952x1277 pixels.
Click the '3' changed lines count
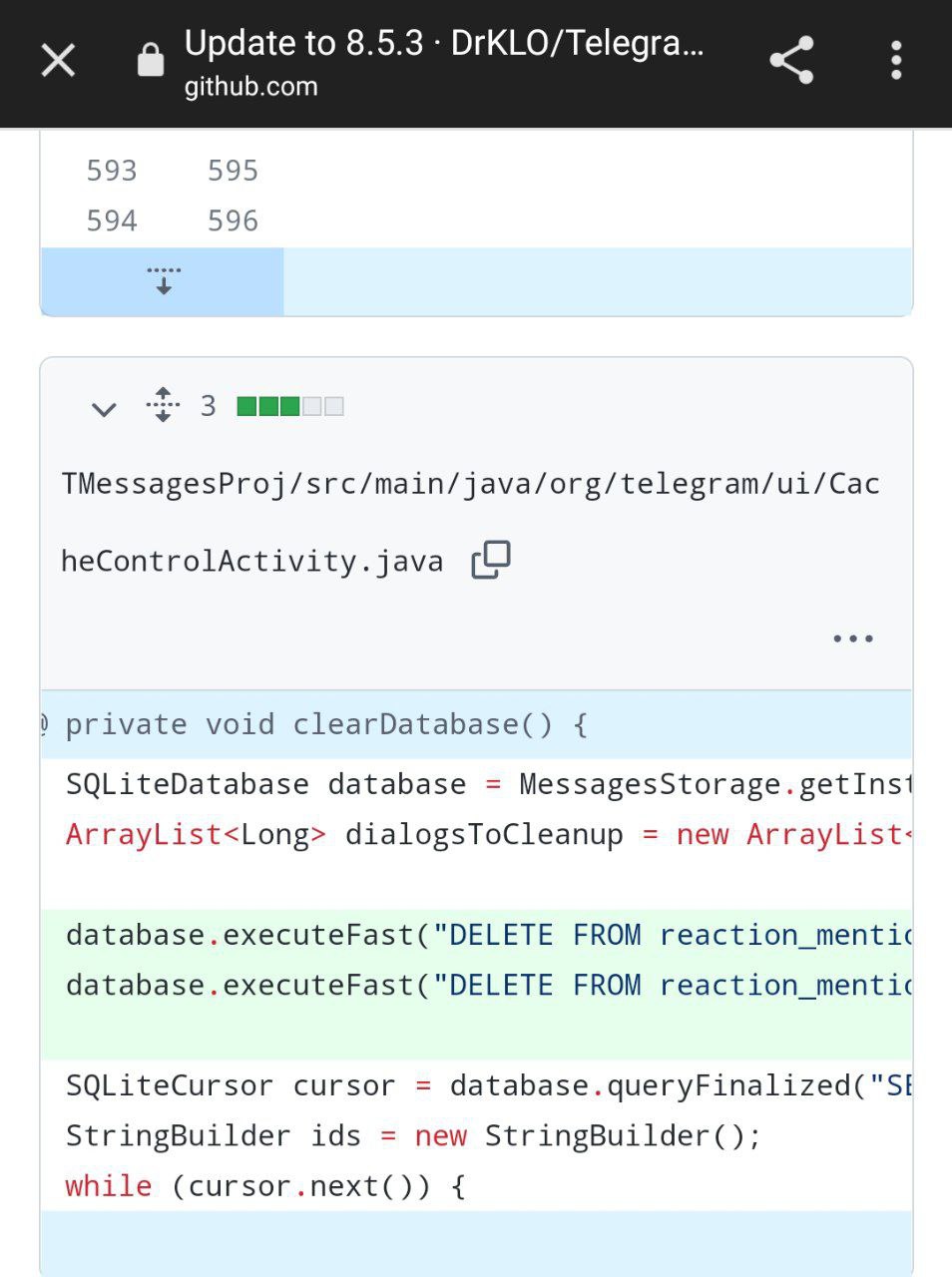(x=208, y=406)
